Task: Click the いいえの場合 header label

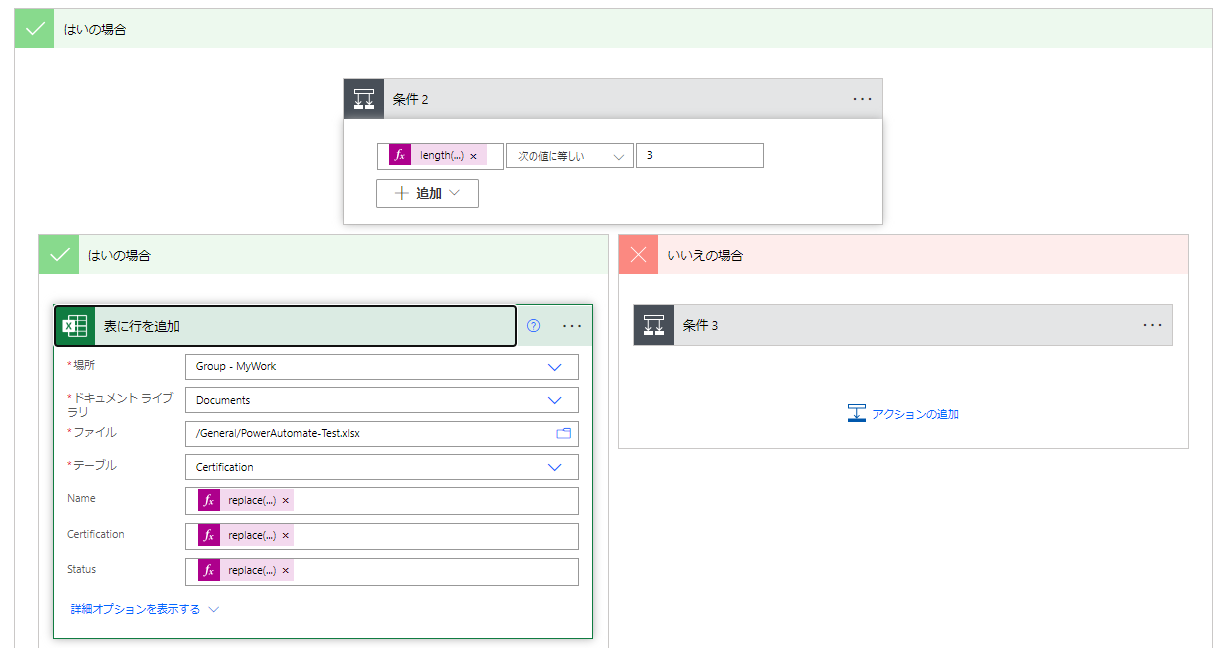Action: [705, 255]
